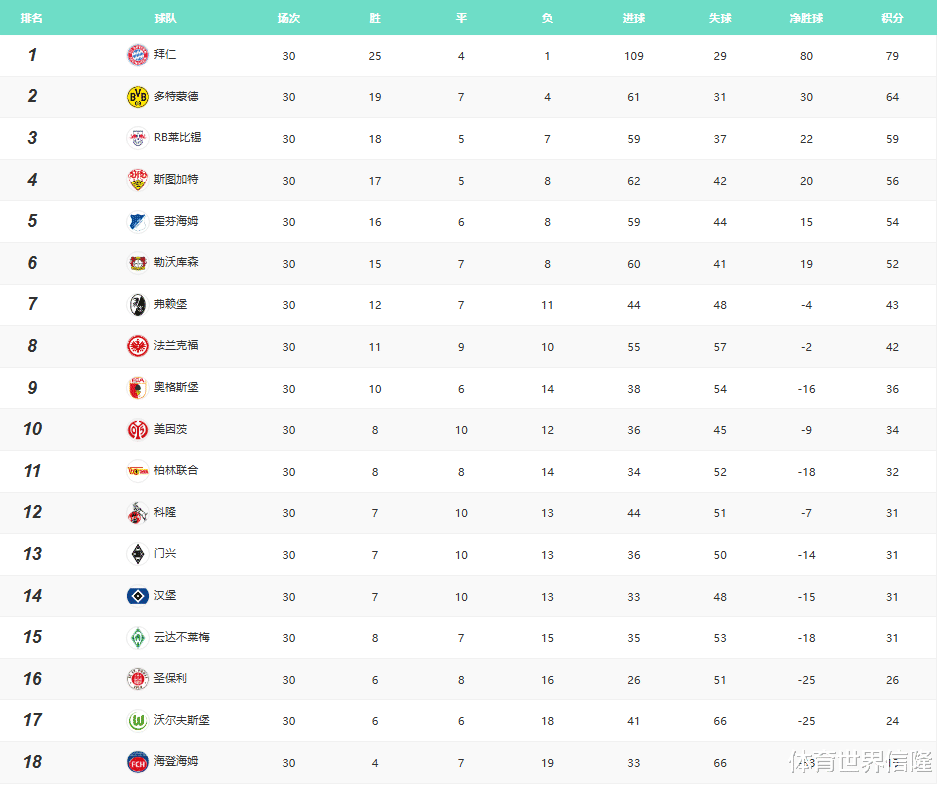Click the Eintracht Frankfurt (法兰克福) eagle logo
Image resolution: width=945 pixels, height=789 pixels.
point(137,346)
